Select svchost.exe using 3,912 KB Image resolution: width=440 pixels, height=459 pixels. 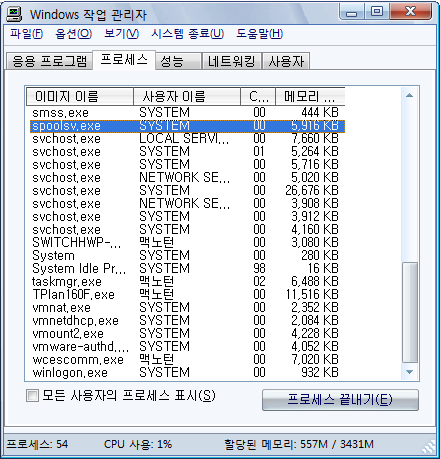(186, 217)
